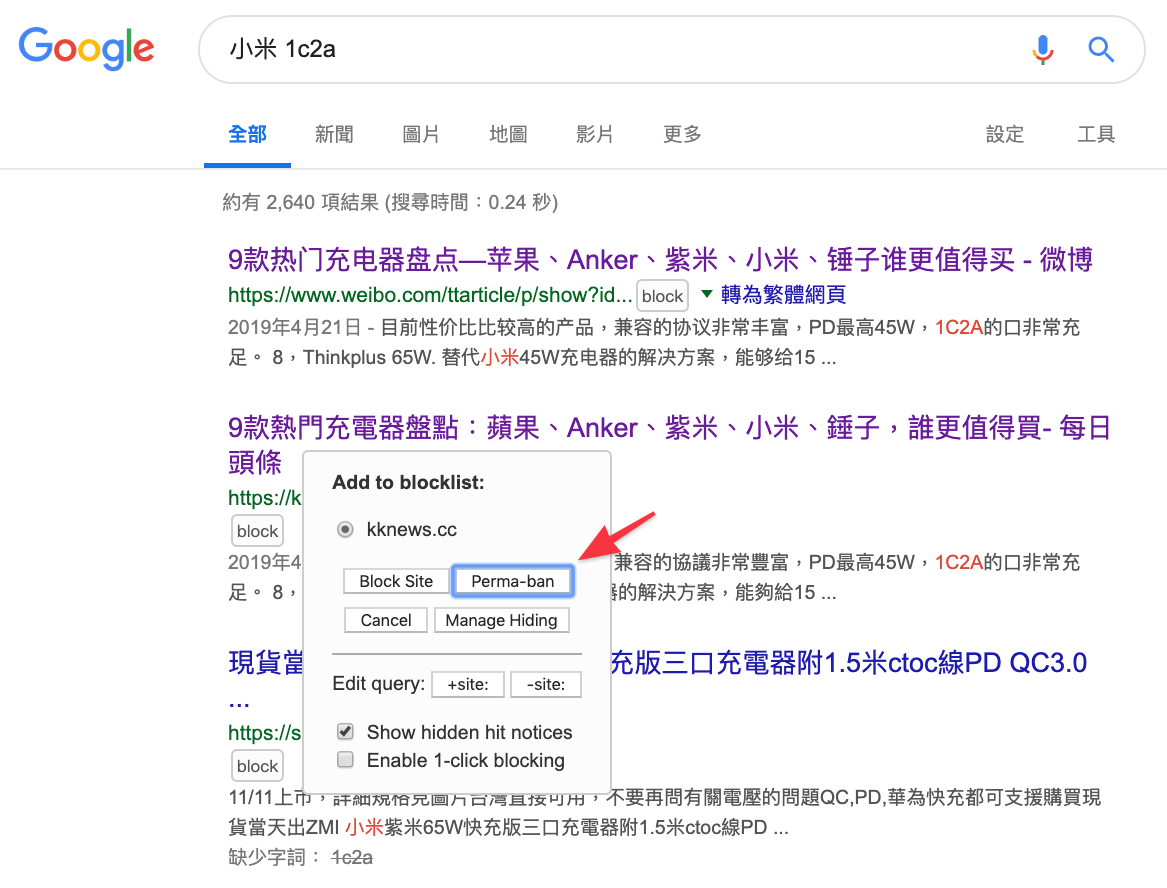Enable 1-click blocking checkbox

pyautogui.click(x=345, y=760)
